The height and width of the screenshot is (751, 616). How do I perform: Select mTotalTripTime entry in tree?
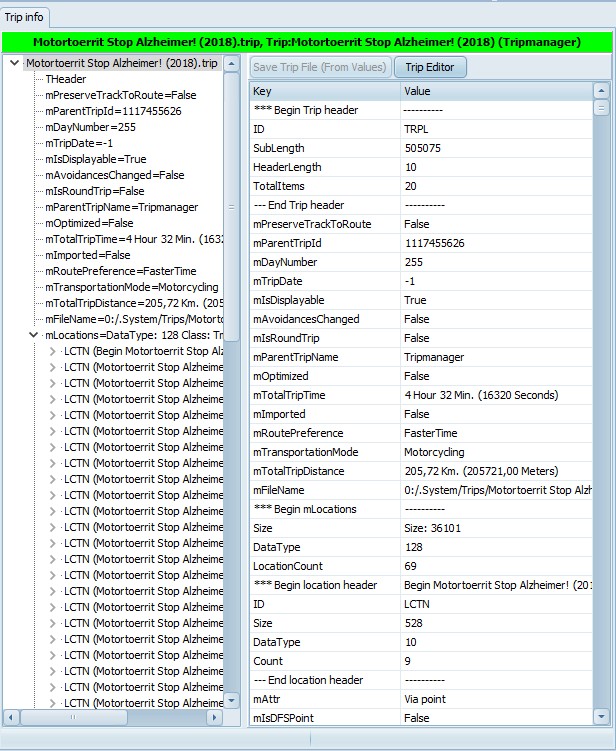[131, 239]
